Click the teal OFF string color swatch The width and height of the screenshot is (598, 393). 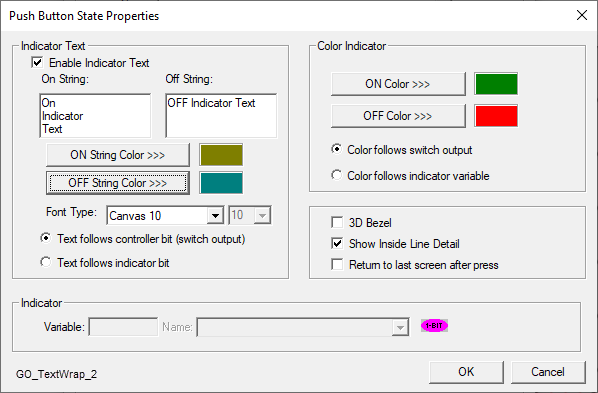(221, 183)
